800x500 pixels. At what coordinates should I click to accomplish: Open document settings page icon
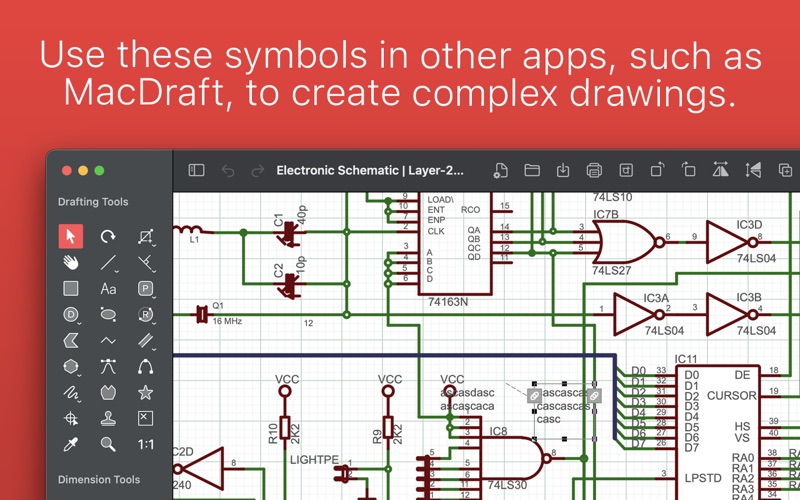(x=501, y=170)
